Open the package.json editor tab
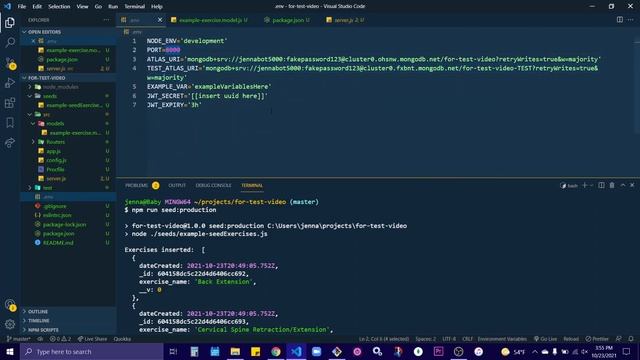Image resolution: width=640 pixels, height=360 pixels. click(x=287, y=20)
